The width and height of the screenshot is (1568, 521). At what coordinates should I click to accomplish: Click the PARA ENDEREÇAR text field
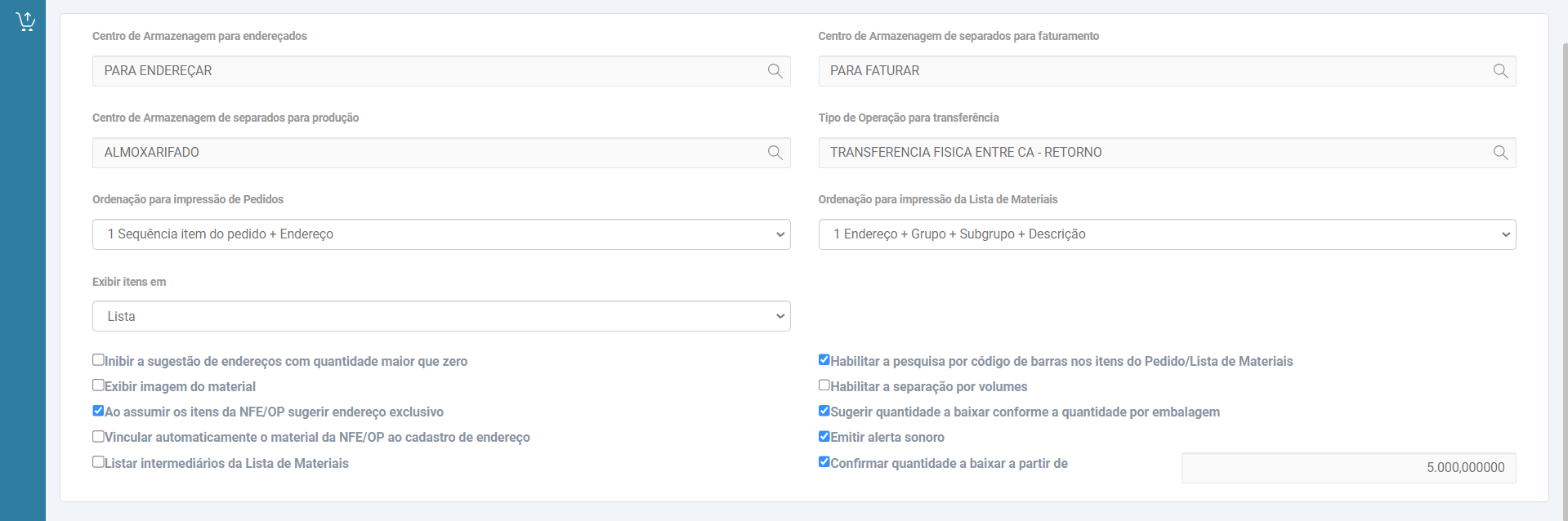click(x=425, y=71)
